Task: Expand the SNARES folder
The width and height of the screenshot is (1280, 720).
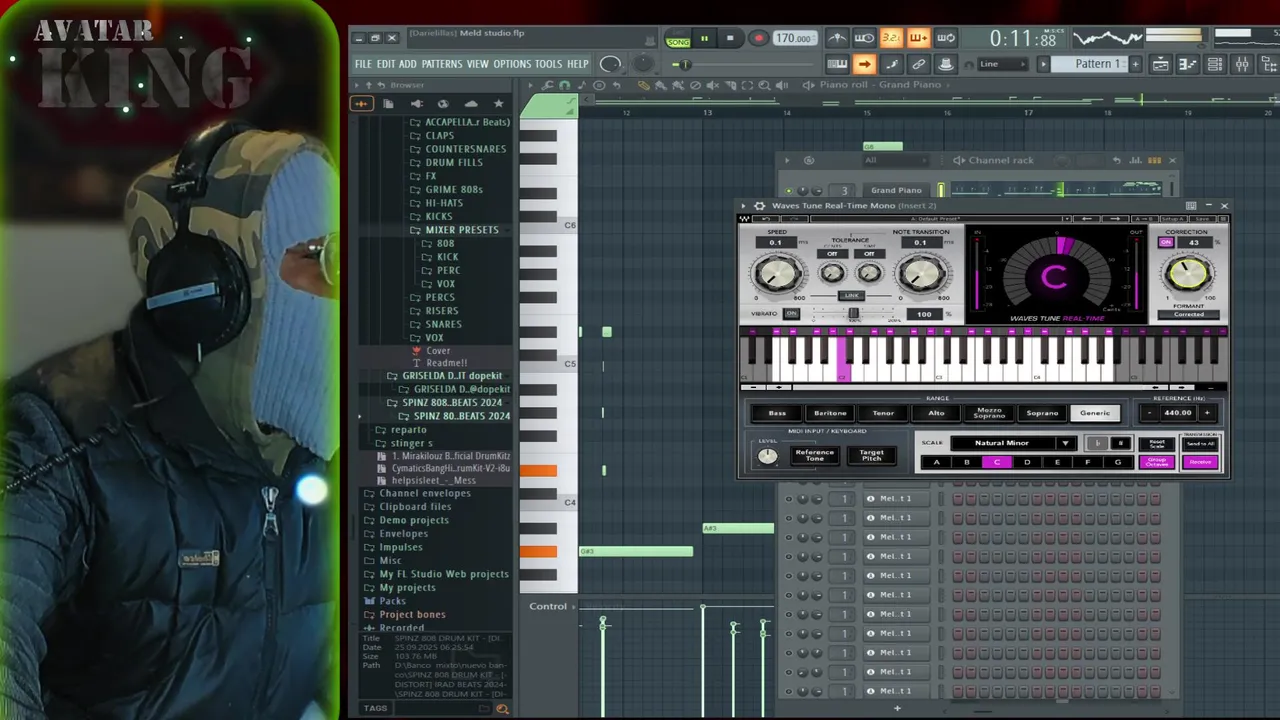Action: pyautogui.click(x=443, y=324)
